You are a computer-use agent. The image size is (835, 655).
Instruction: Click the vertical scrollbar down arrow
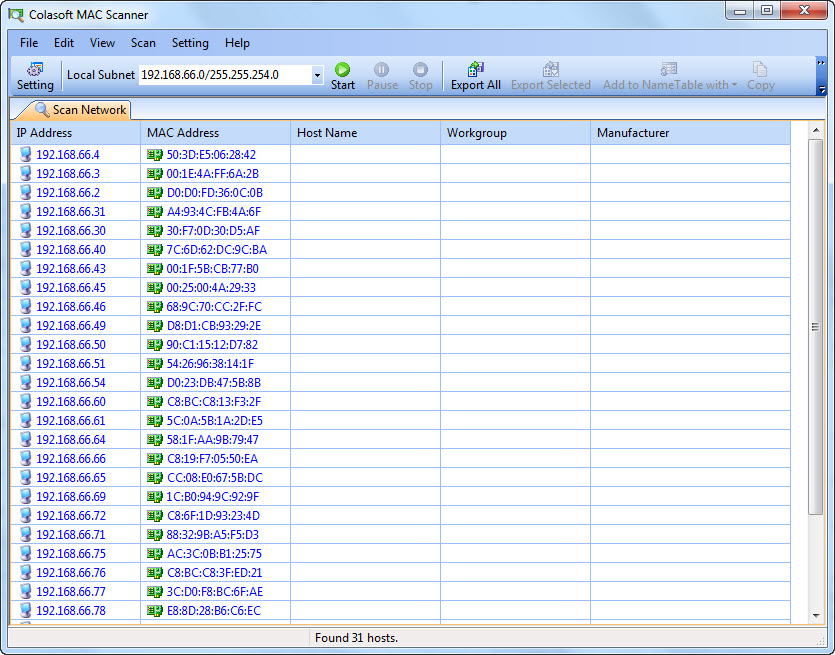pos(816,616)
